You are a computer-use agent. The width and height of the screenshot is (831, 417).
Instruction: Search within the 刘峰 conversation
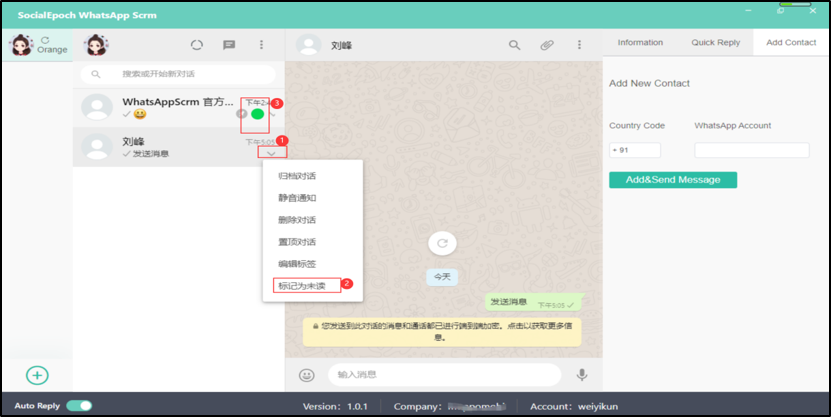pyautogui.click(x=514, y=45)
